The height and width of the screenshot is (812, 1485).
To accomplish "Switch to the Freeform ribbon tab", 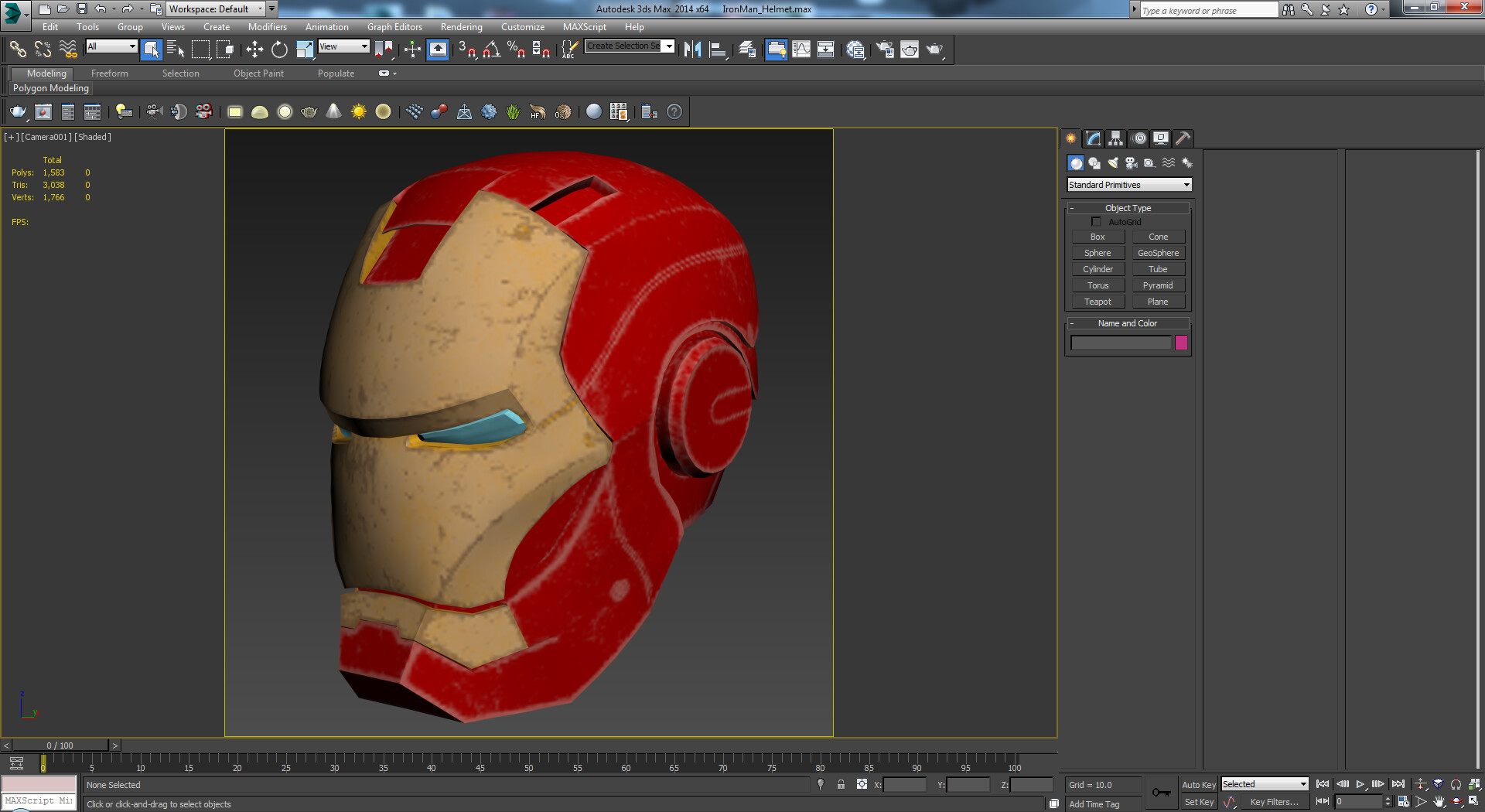I will click(x=109, y=73).
